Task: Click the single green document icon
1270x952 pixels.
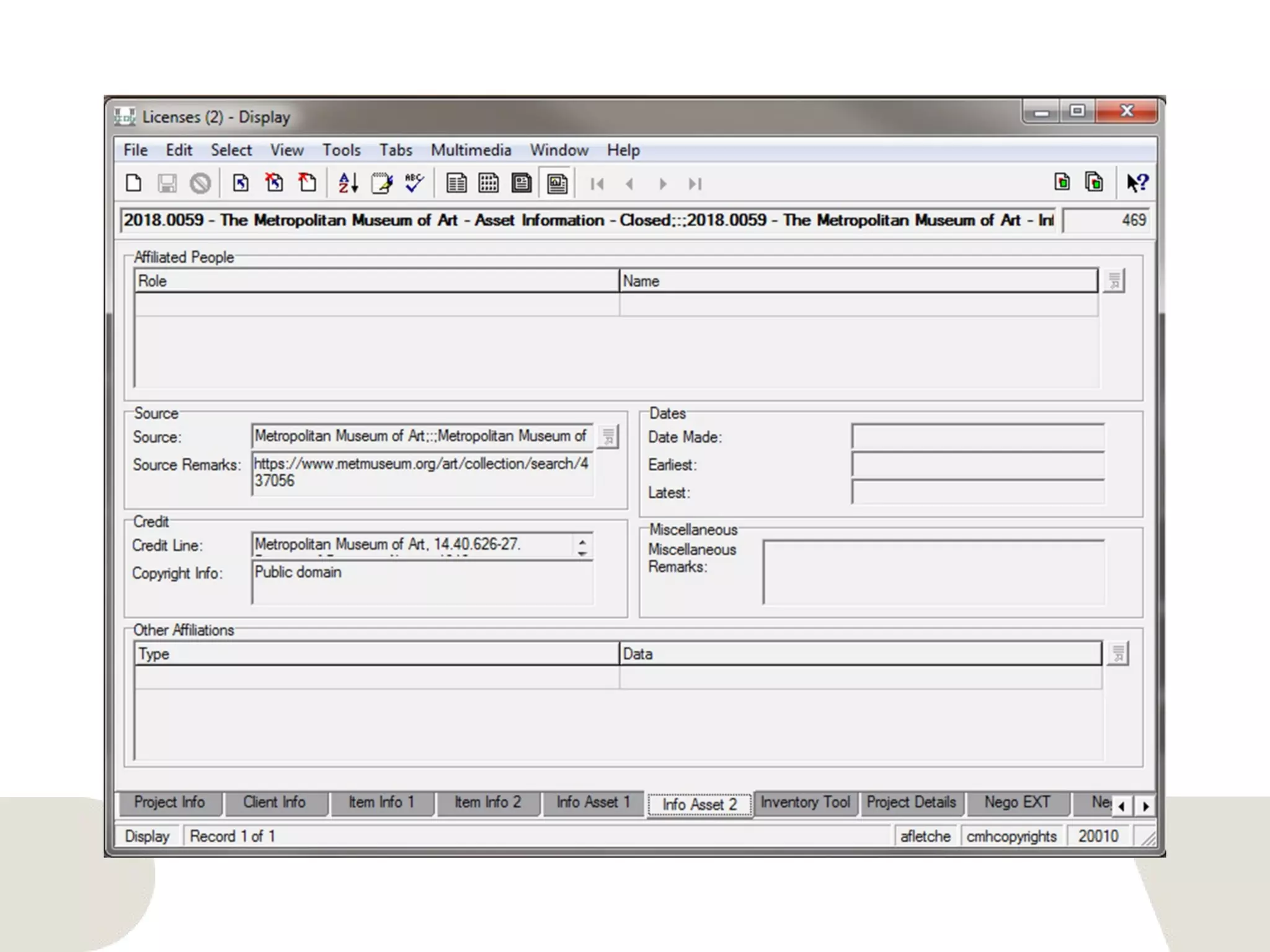Action: coord(1062,182)
